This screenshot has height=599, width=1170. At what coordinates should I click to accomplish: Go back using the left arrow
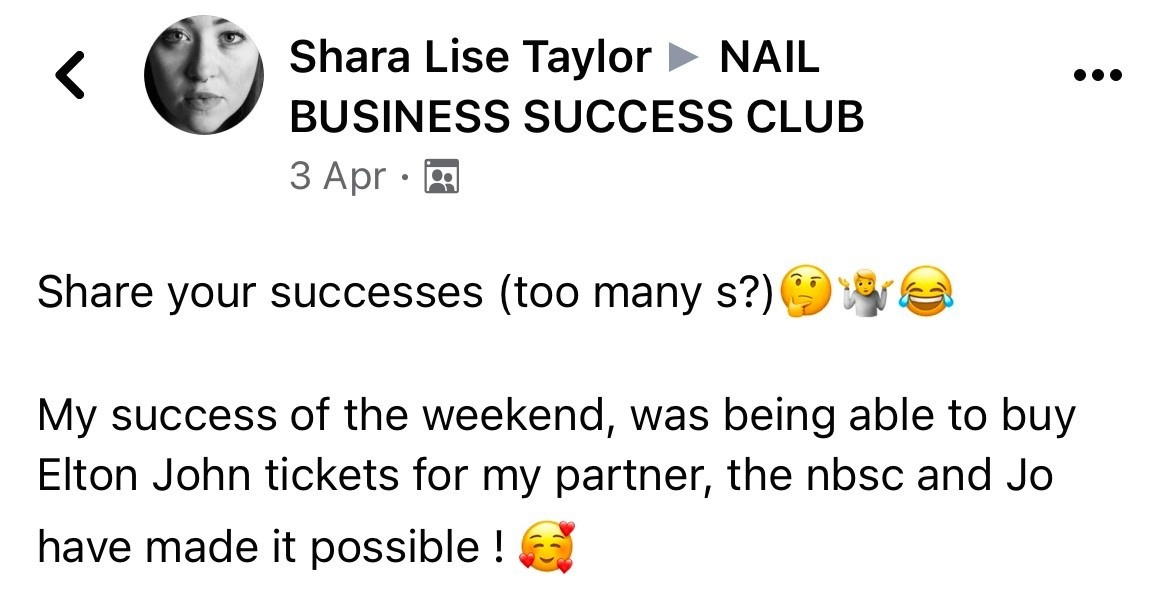68,77
